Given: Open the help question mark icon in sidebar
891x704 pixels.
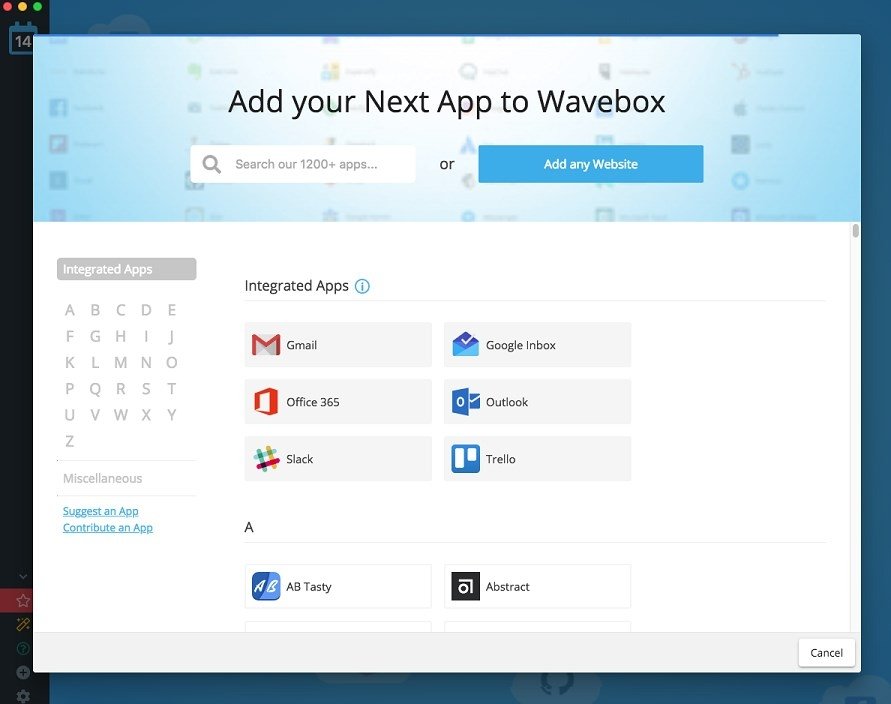Looking at the screenshot, I should coord(23,648).
